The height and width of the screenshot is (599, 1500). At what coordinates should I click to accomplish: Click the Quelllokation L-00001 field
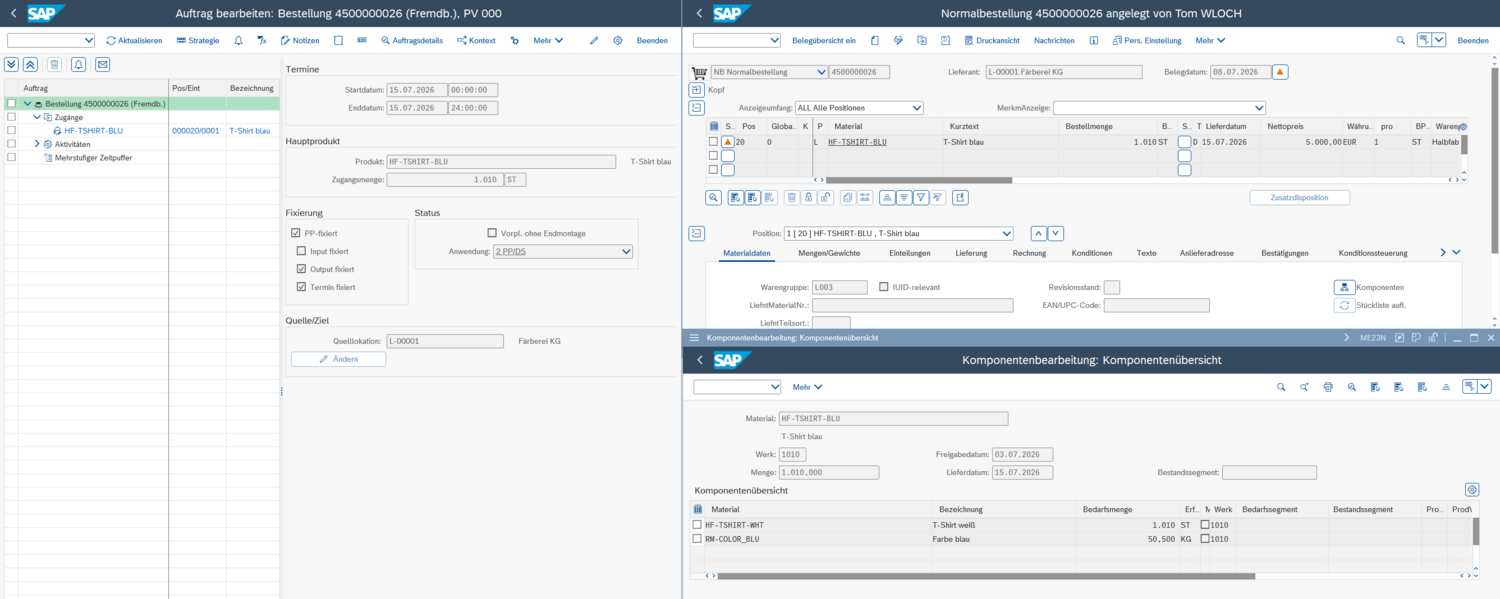click(445, 341)
